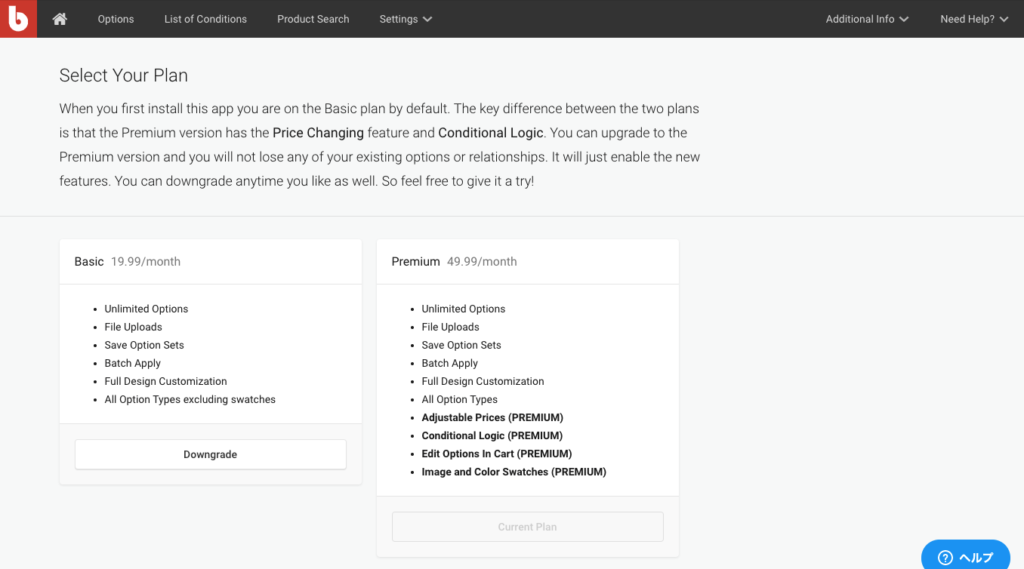Click the red 'b' app logo
This screenshot has width=1024, height=569.
tap(18, 18)
